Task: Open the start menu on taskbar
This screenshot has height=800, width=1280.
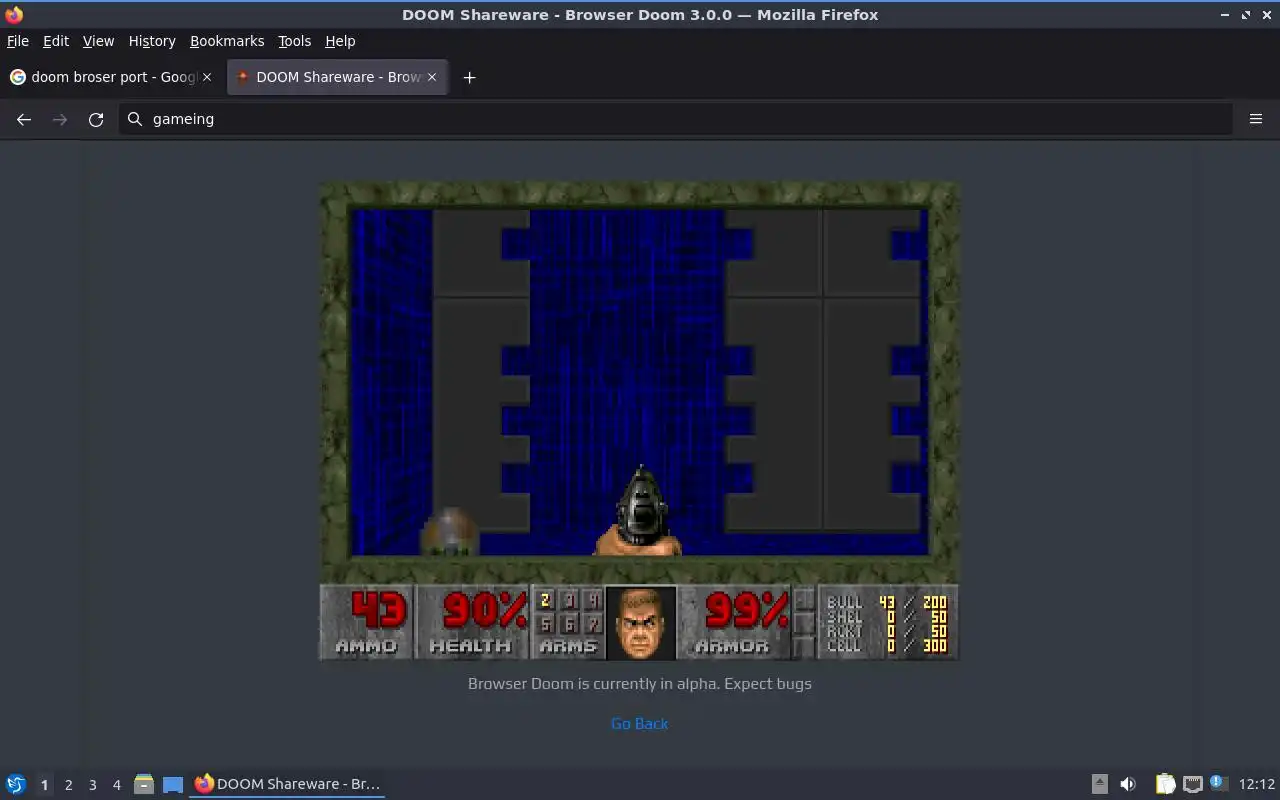Action: 16,784
